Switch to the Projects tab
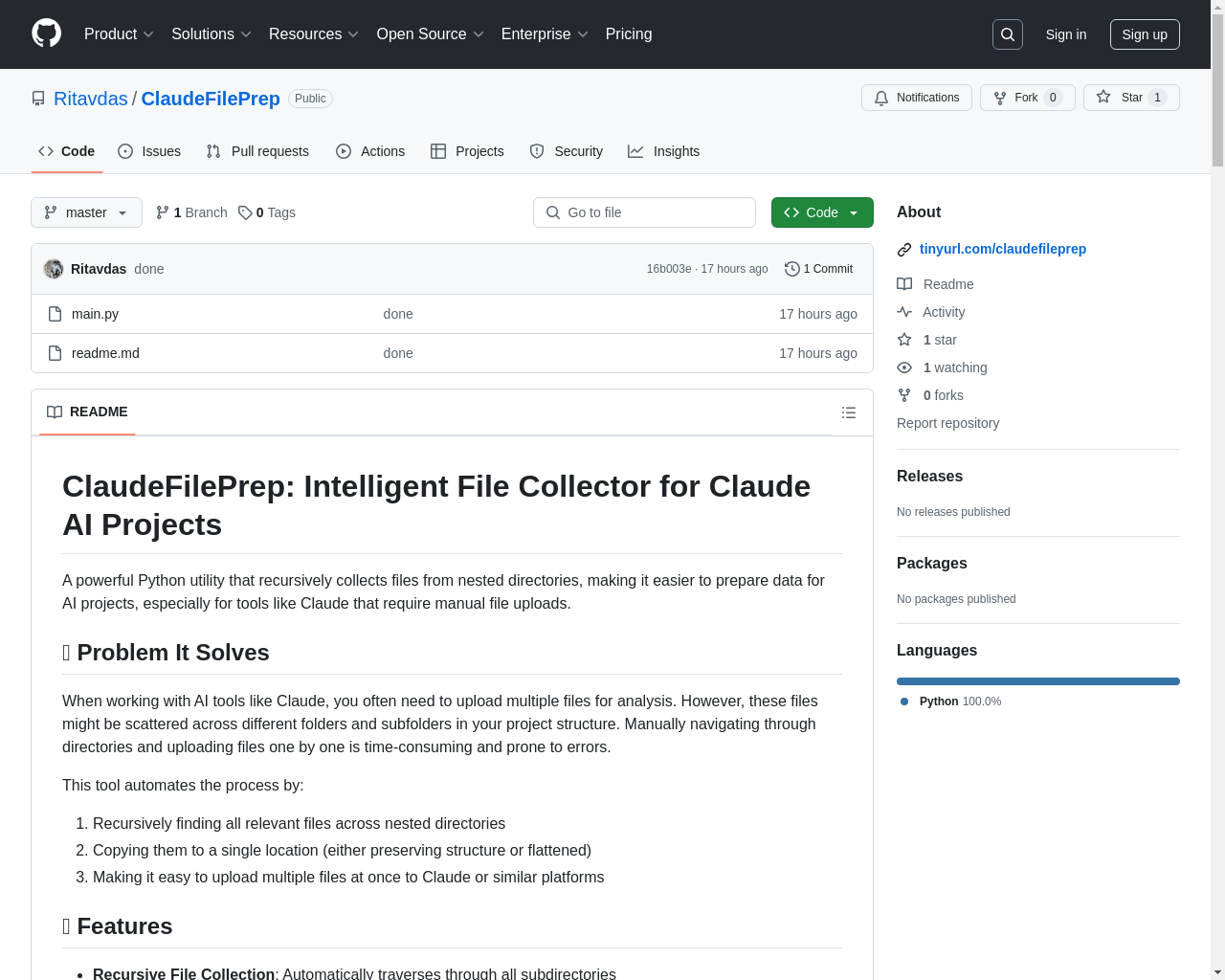 click(x=467, y=151)
